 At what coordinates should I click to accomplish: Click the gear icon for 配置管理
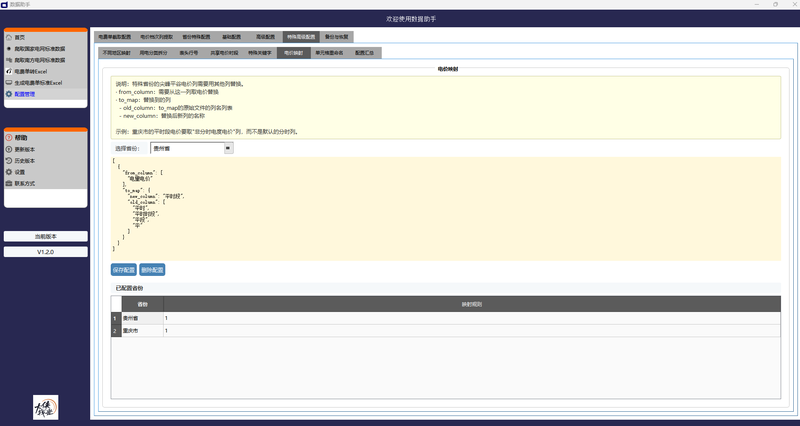coord(9,94)
